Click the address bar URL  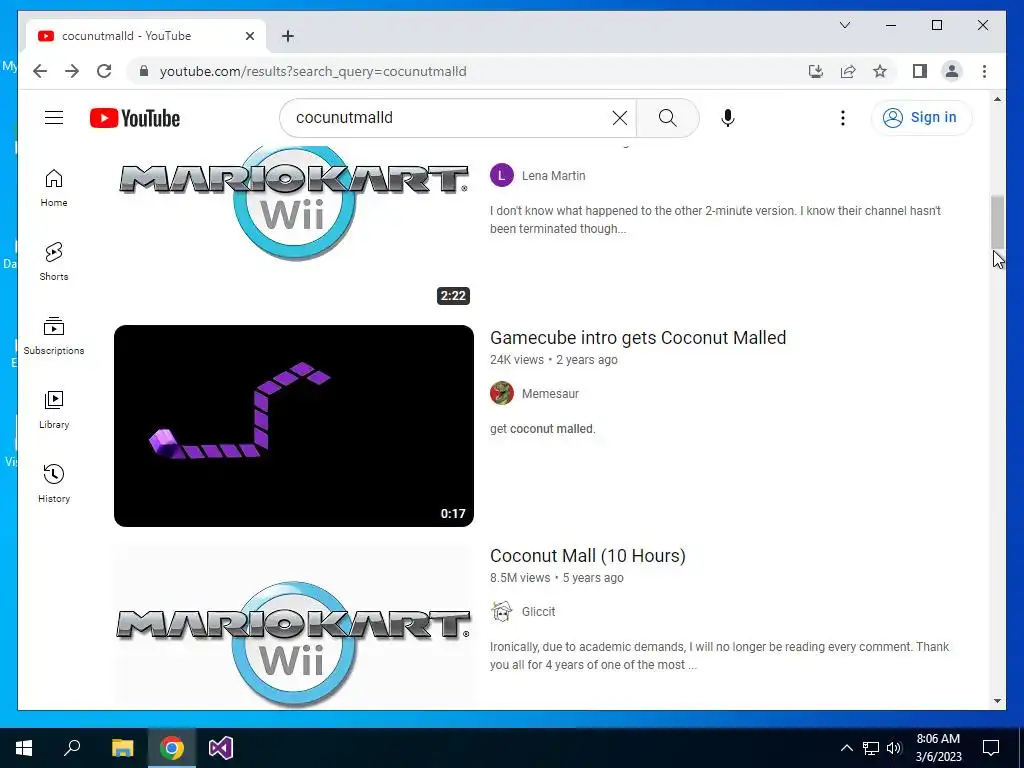[x=313, y=71]
